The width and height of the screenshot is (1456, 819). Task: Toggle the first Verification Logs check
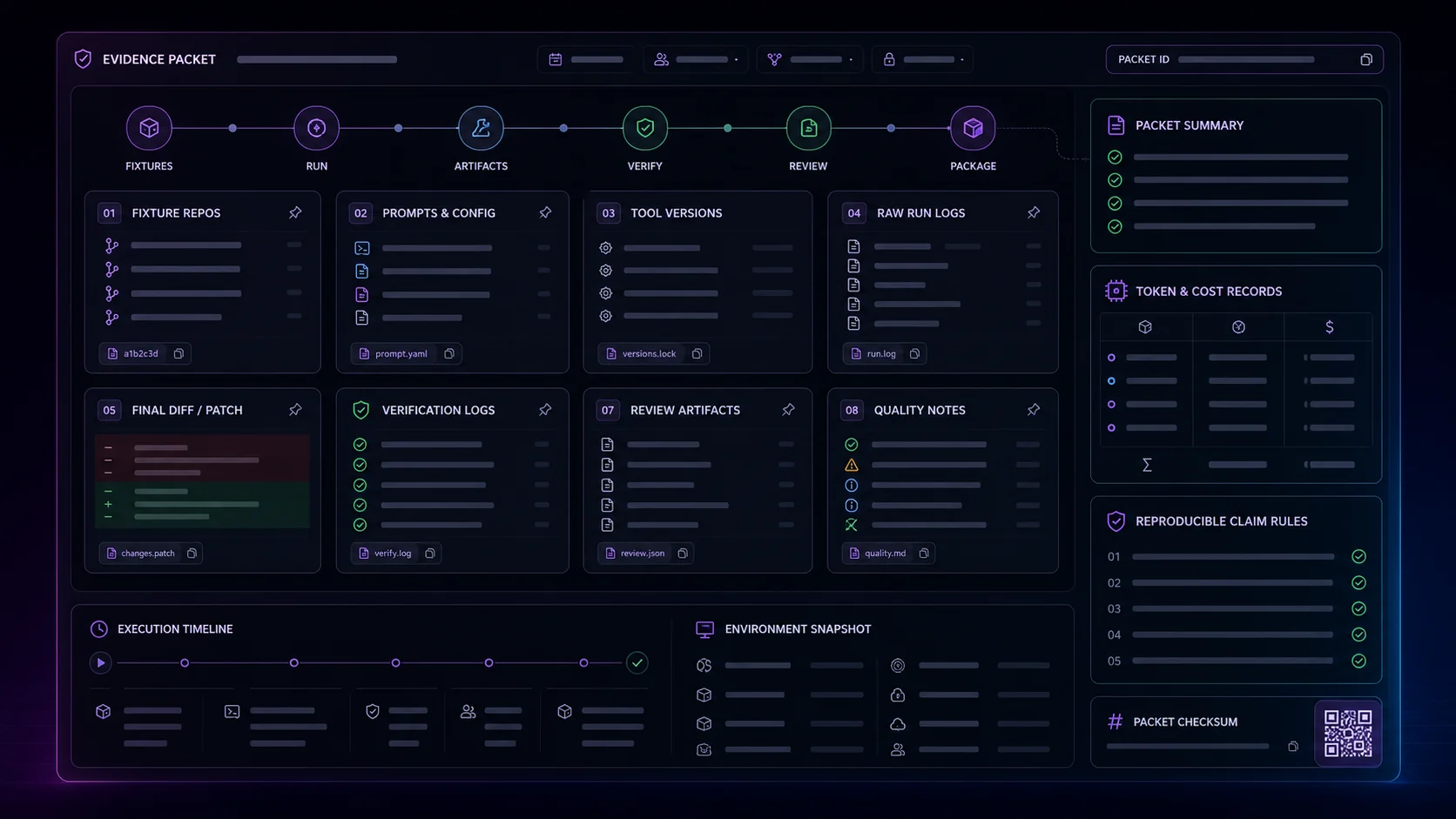360,445
